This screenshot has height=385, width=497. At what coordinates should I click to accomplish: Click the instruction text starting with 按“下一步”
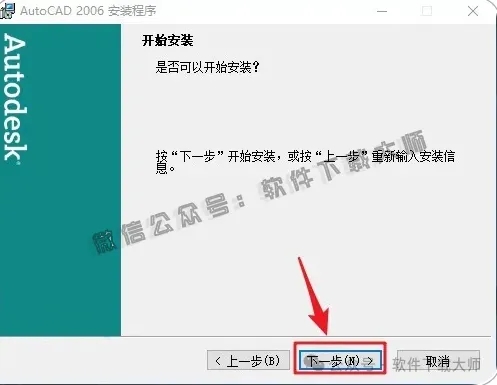305,162
